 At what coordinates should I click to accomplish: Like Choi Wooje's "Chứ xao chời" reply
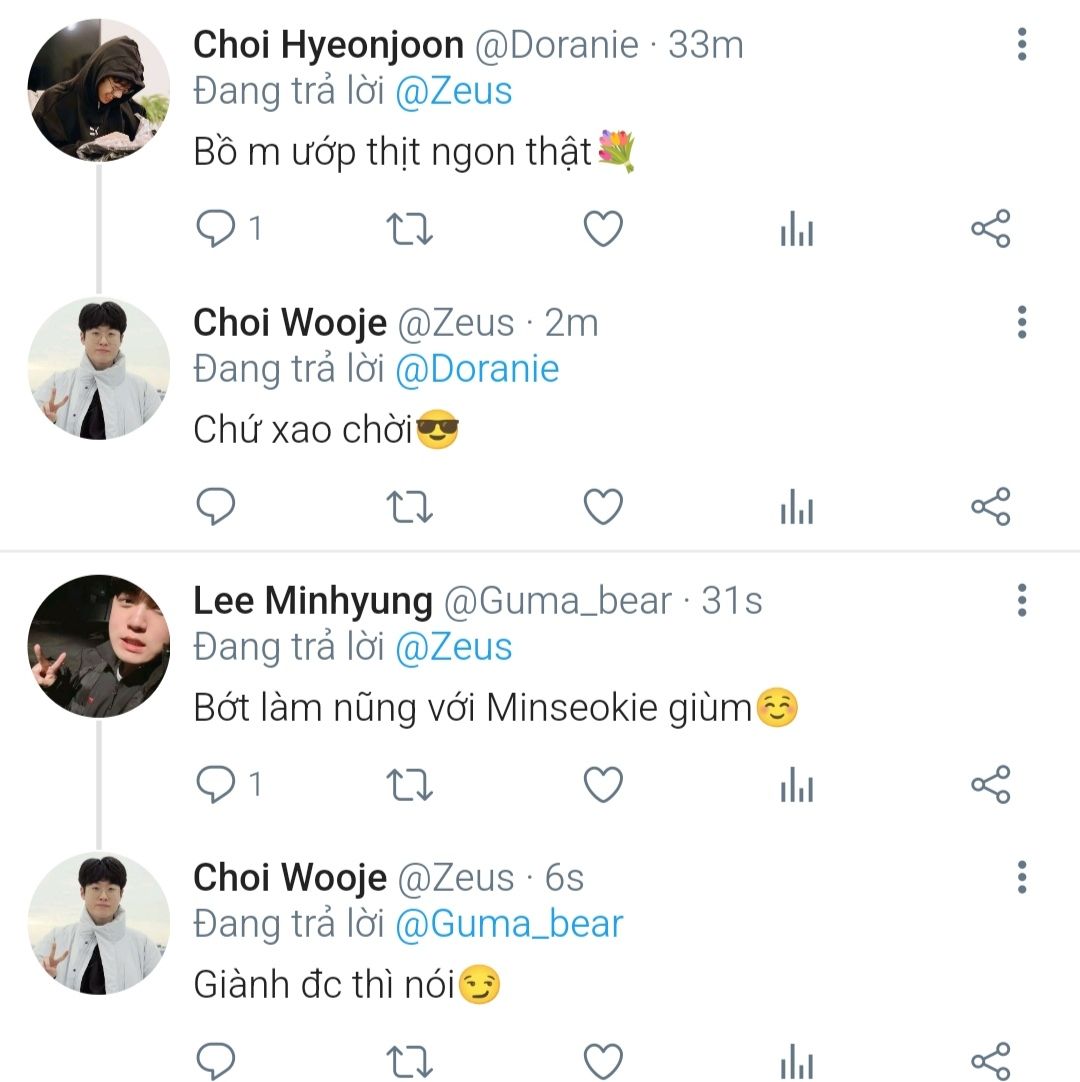tap(603, 508)
